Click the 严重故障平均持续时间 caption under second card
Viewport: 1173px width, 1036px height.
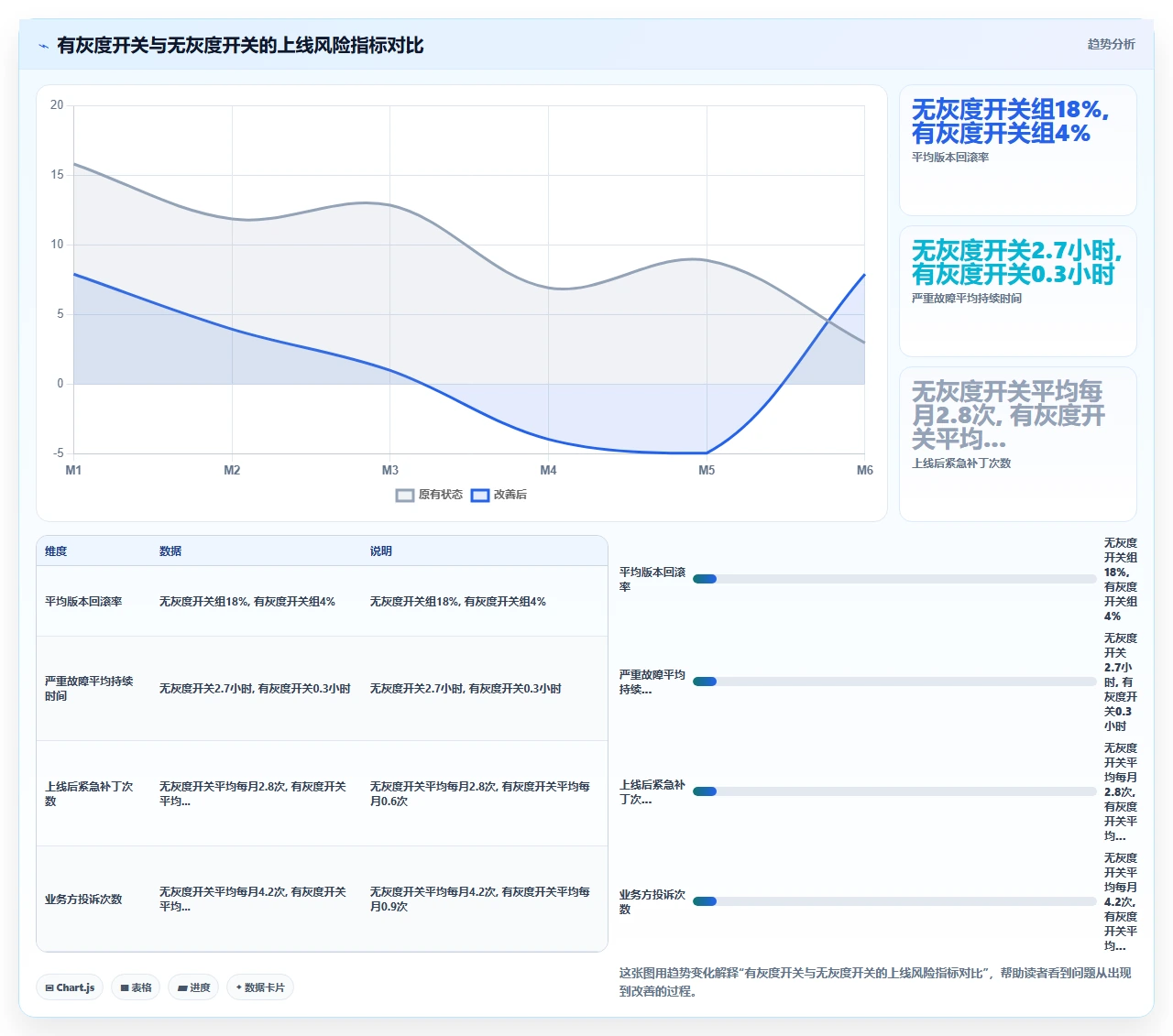click(x=967, y=299)
